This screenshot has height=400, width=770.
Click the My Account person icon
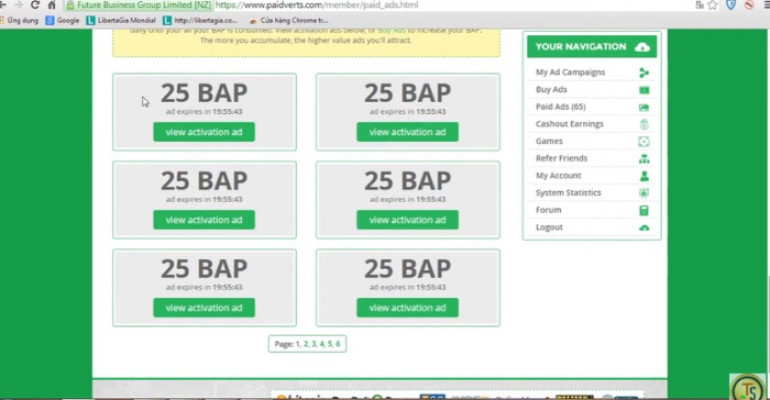tap(644, 176)
